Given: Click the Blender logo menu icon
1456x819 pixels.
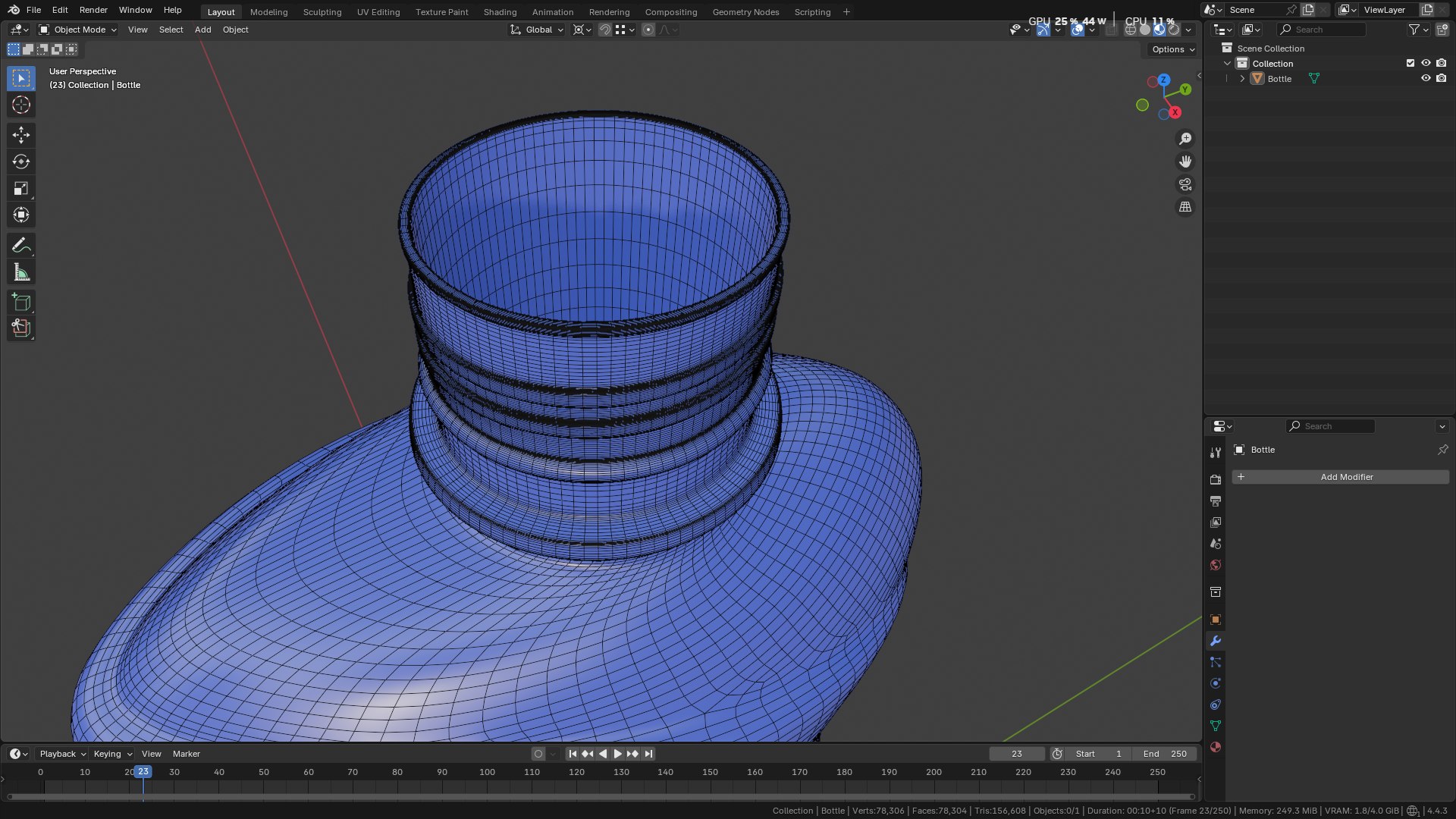Looking at the screenshot, I should (14, 10).
